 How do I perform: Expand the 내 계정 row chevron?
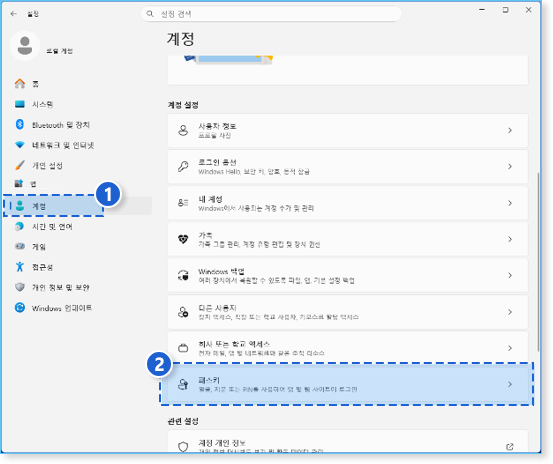510,203
